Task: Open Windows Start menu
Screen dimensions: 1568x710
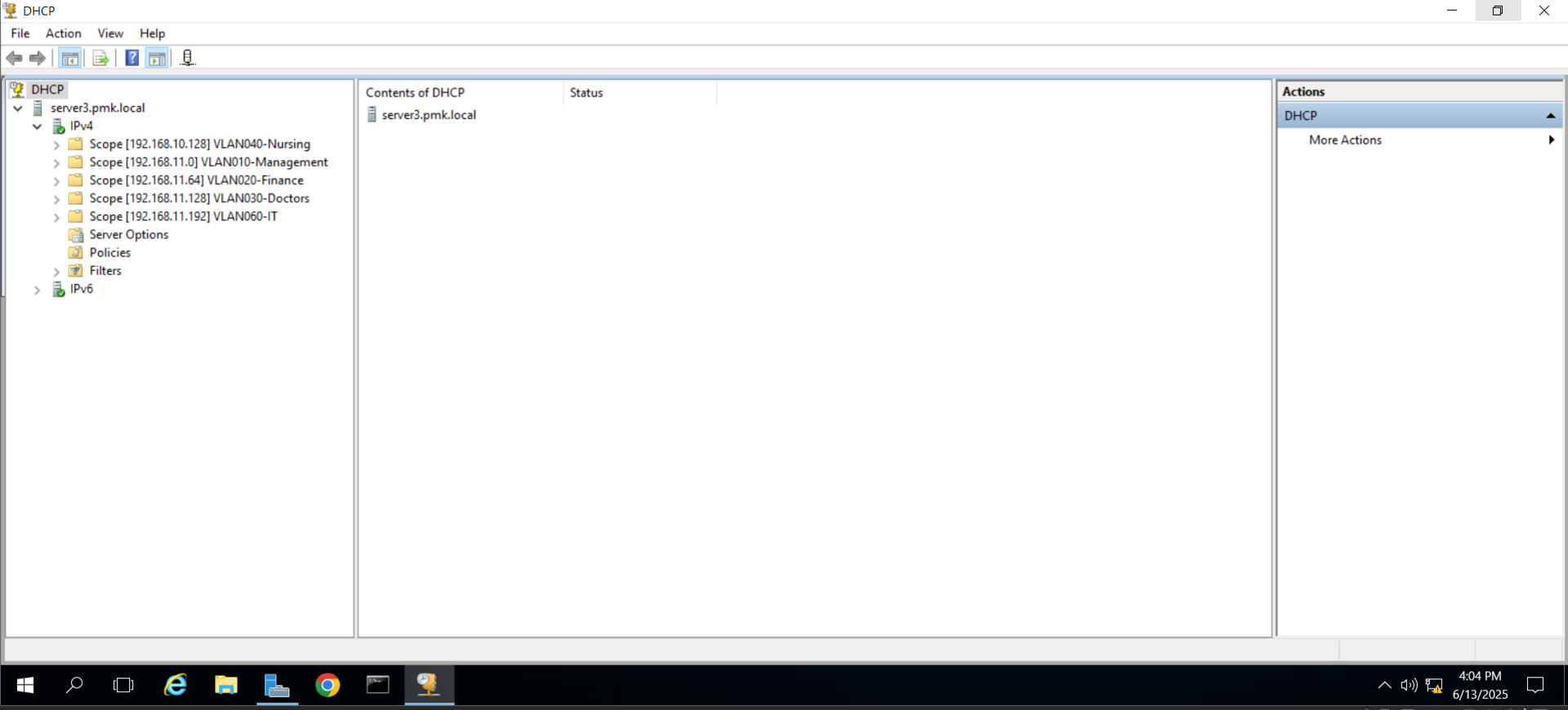Action: coord(25,686)
